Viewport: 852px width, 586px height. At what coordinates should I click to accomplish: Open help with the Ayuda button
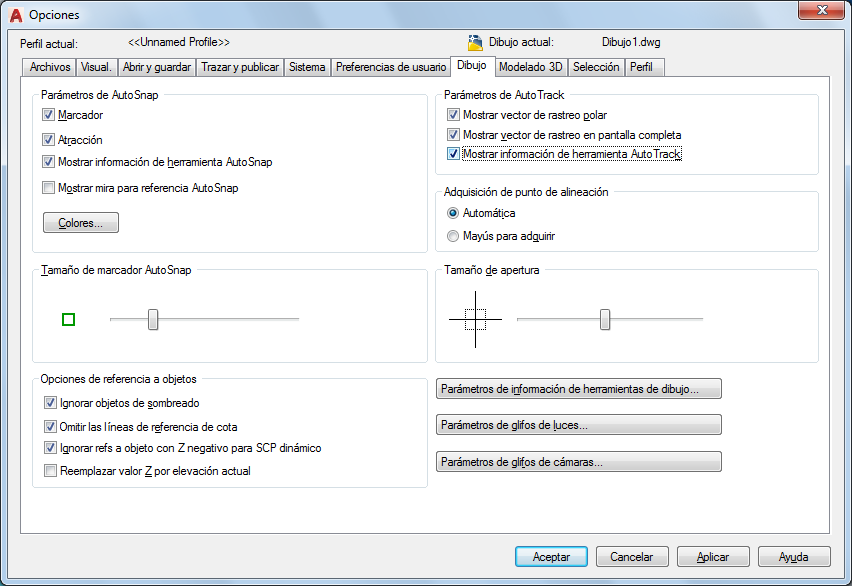click(x=794, y=557)
